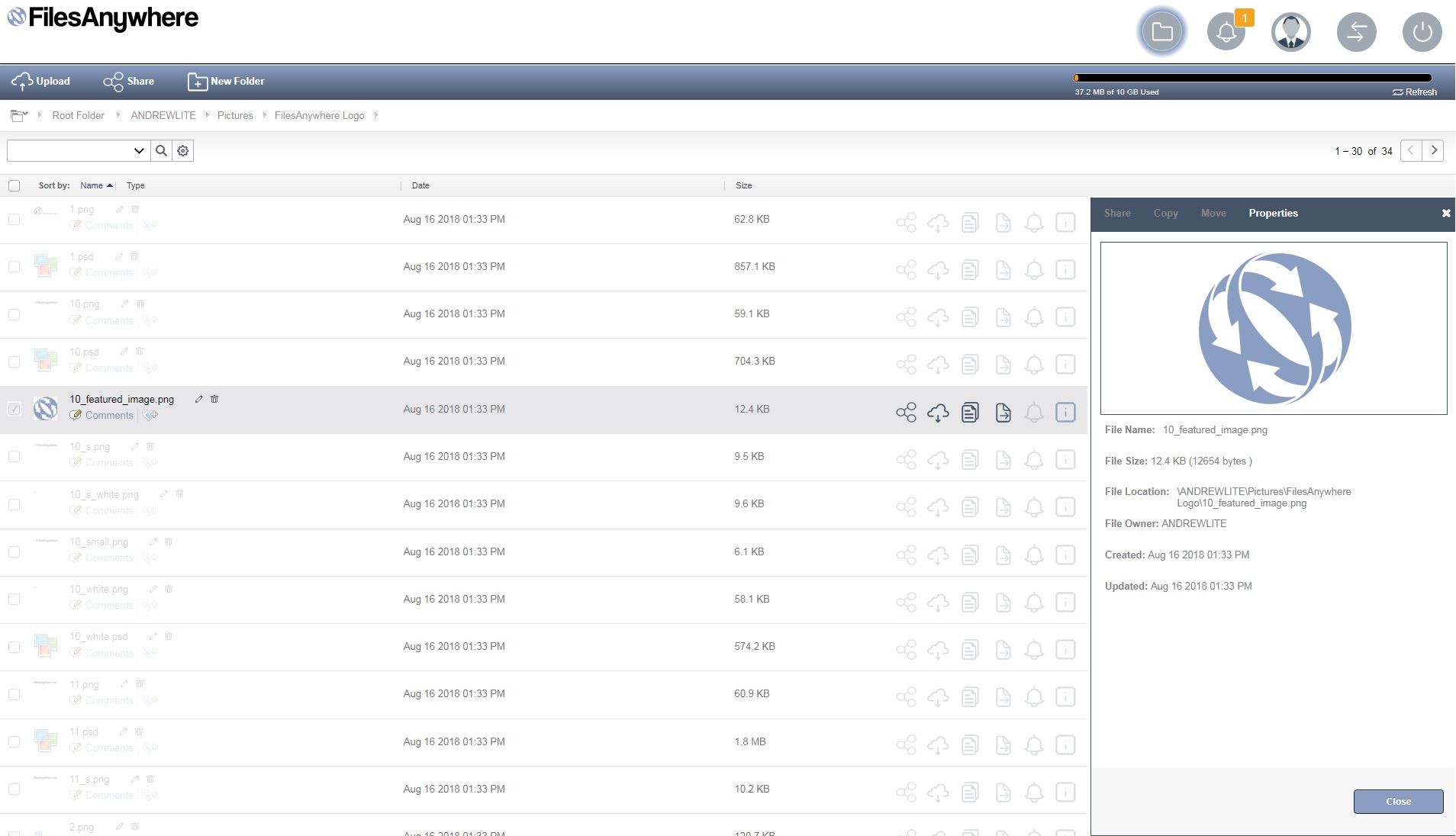Click the power logout icon

(1422, 32)
